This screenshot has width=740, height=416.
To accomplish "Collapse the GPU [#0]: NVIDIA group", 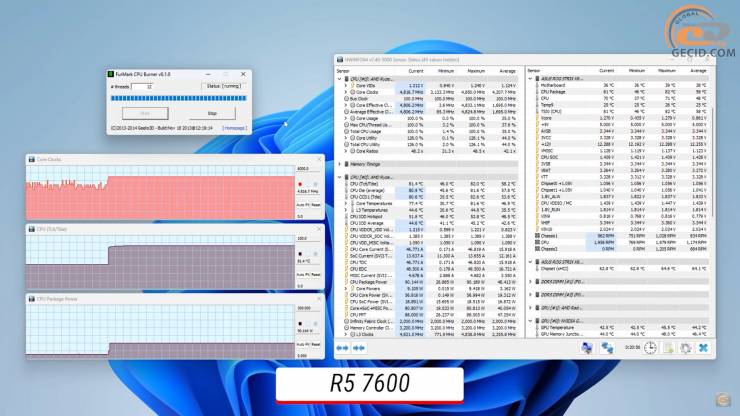I will click(530, 321).
